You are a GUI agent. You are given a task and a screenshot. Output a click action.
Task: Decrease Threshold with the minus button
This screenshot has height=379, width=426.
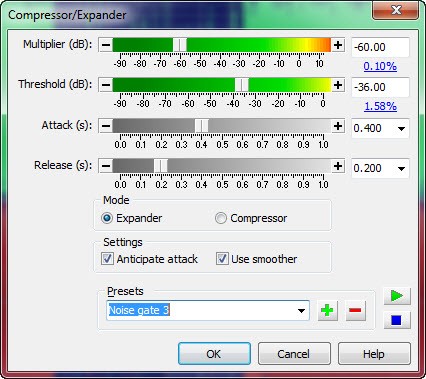coord(106,85)
